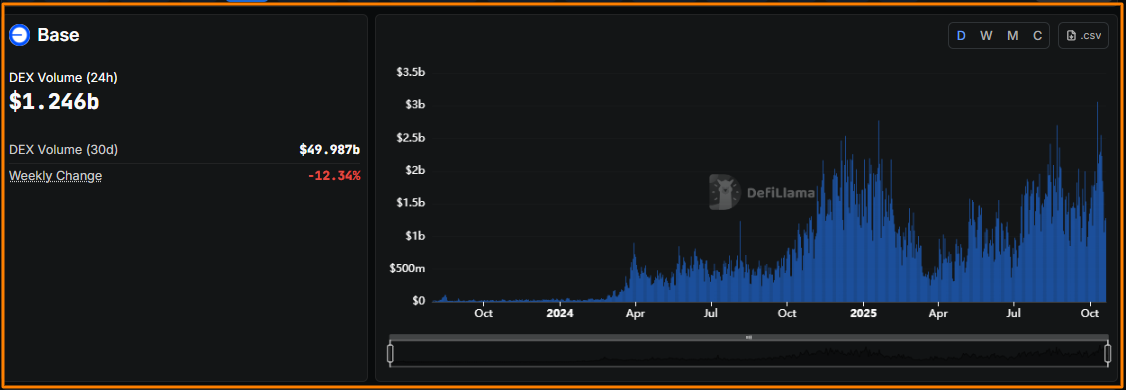Download chart data as .csv
The width and height of the screenshot is (1126, 390).
pos(1083,35)
